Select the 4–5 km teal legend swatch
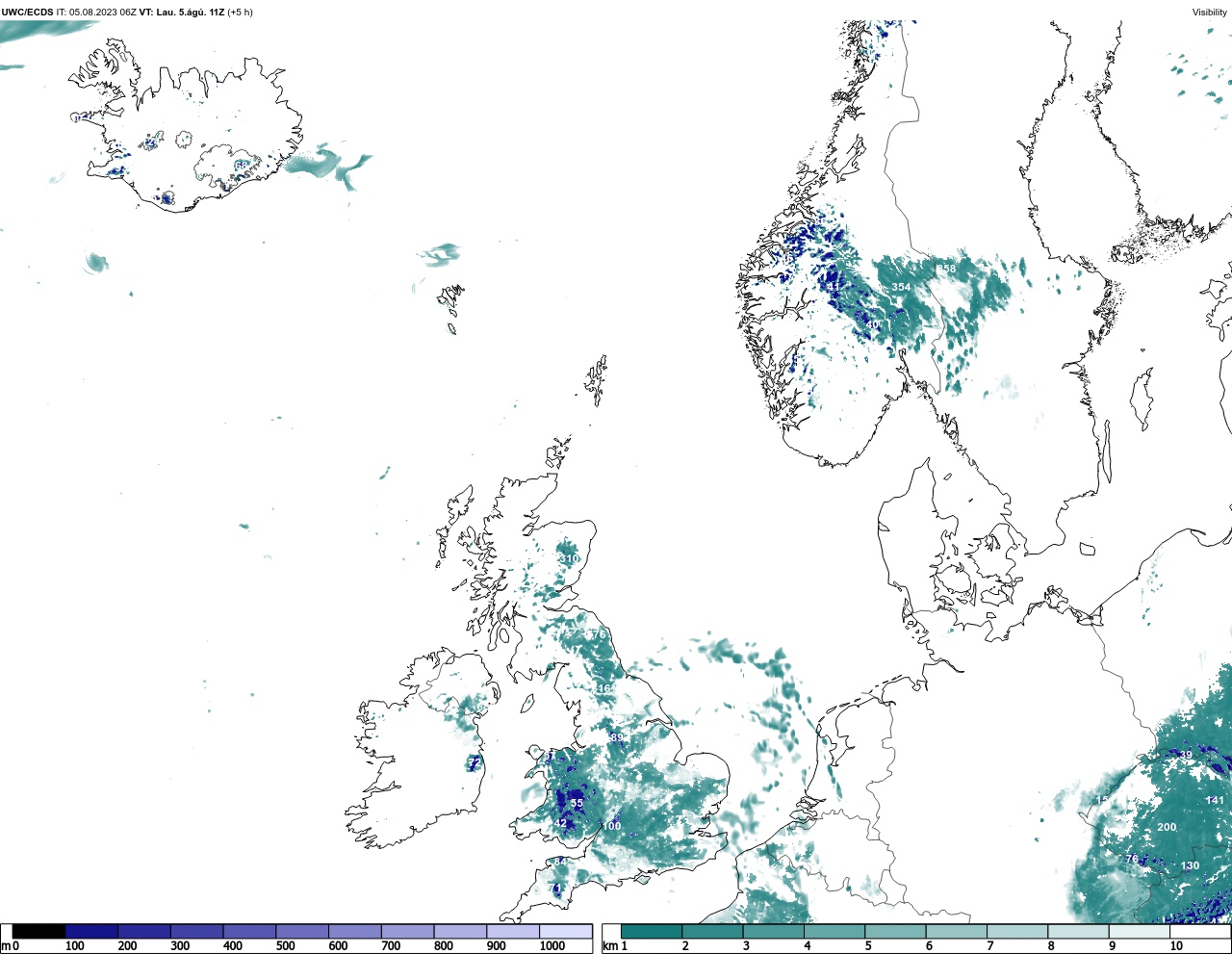This screenshot has width=1232, height=954. coord(835,932)
